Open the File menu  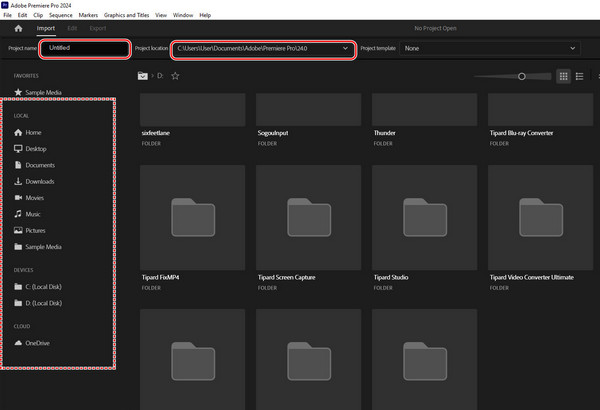coord(7,15)
